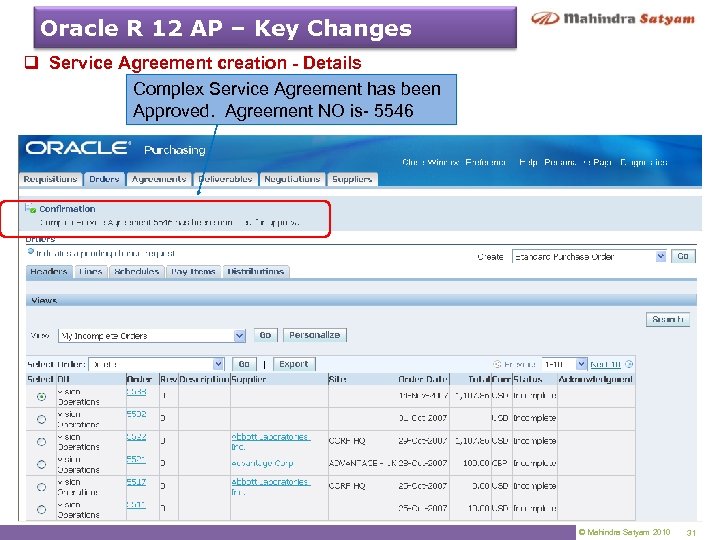Screen dimensions: 720x540
Task: Go to the Negotiations tab
Action: [x=292, y=179]
